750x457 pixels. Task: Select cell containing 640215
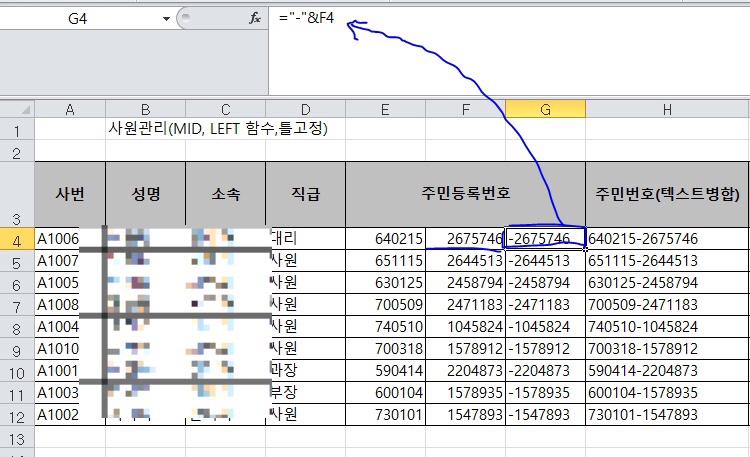(x=385, y=239)
